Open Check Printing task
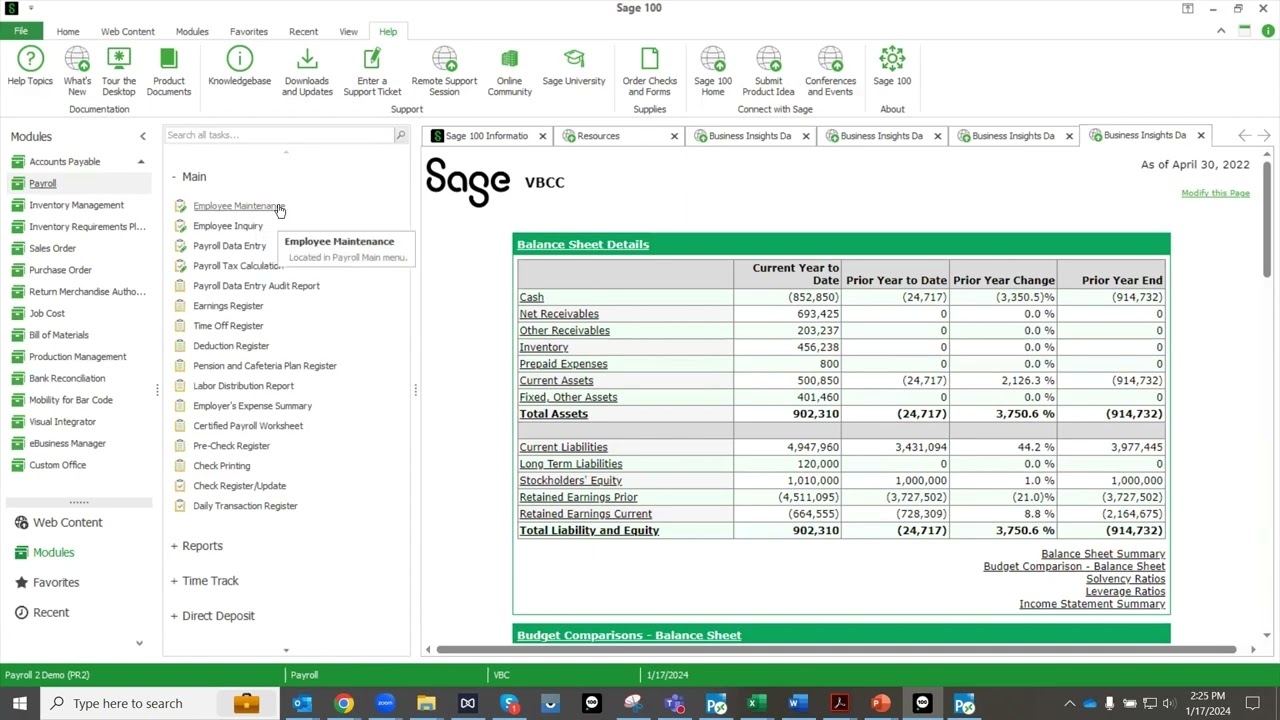The image size is (1280, 720). tap(222, 466)
